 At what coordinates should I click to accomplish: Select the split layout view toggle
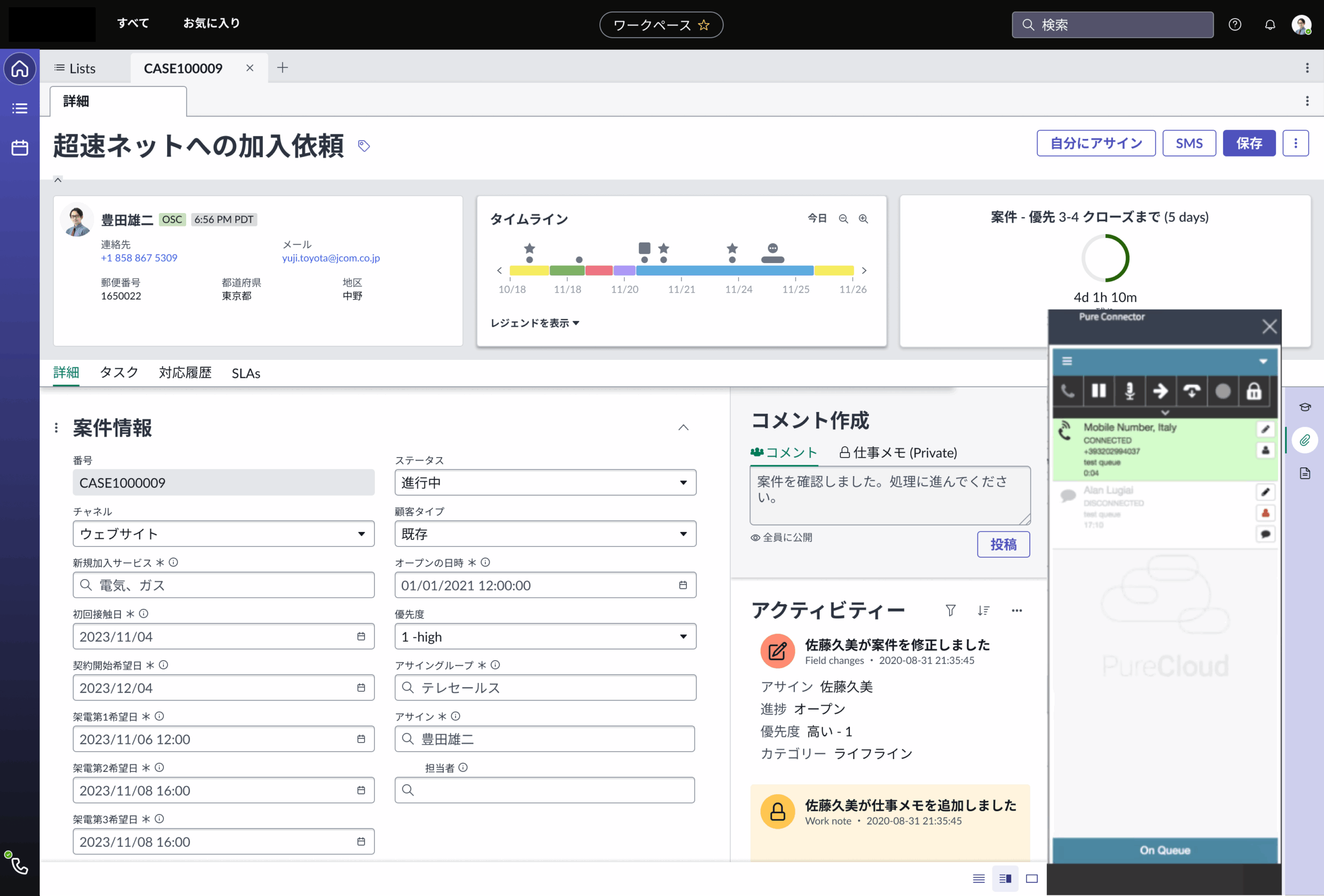pyautogui.click(x=1005, y=878)
